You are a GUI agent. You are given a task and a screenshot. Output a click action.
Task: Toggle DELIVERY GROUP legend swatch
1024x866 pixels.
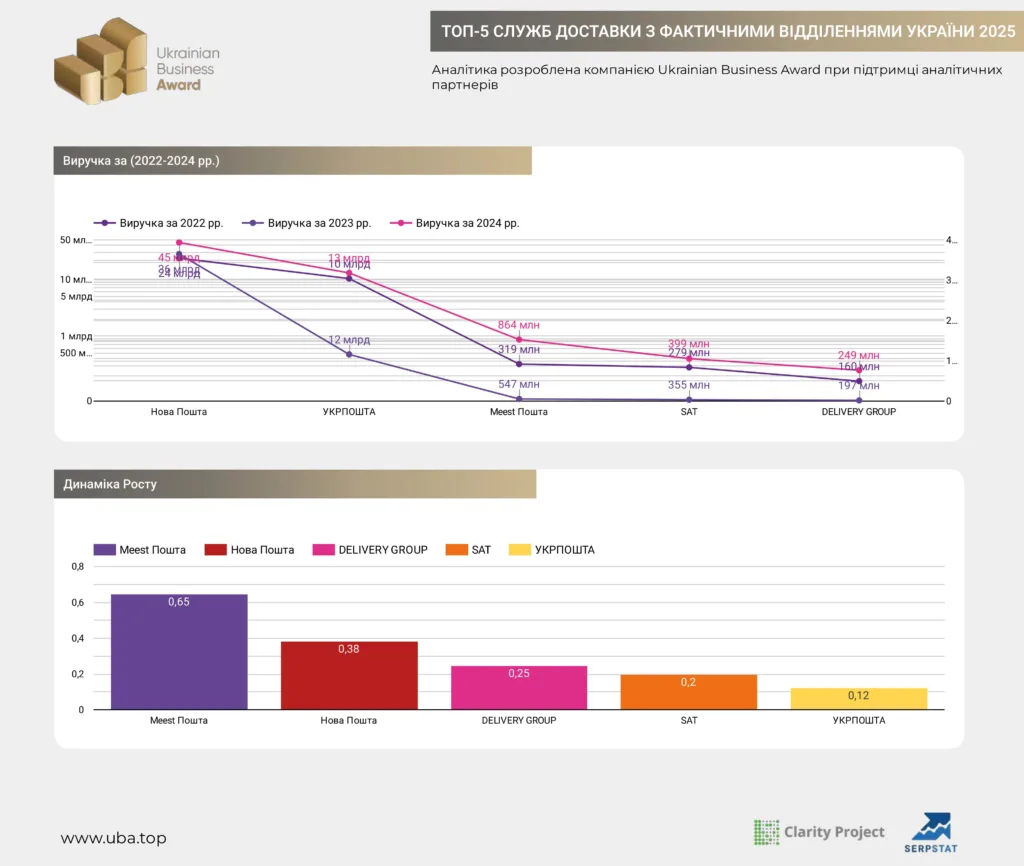point(323,550)
